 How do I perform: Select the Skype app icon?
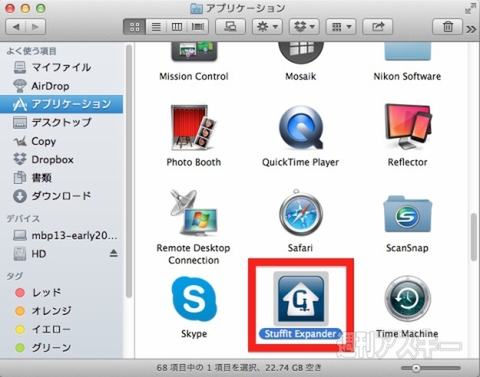(x=194, y=299)
